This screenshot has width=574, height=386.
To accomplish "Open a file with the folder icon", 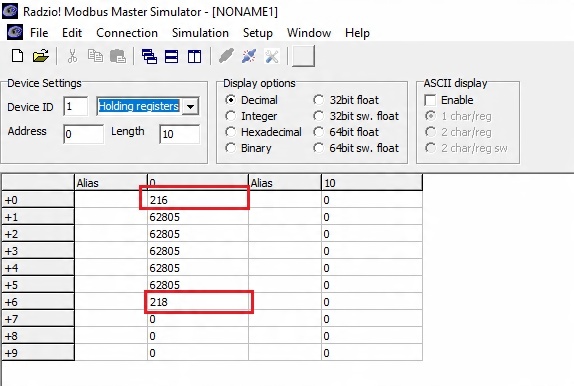I will coord(41,56).
